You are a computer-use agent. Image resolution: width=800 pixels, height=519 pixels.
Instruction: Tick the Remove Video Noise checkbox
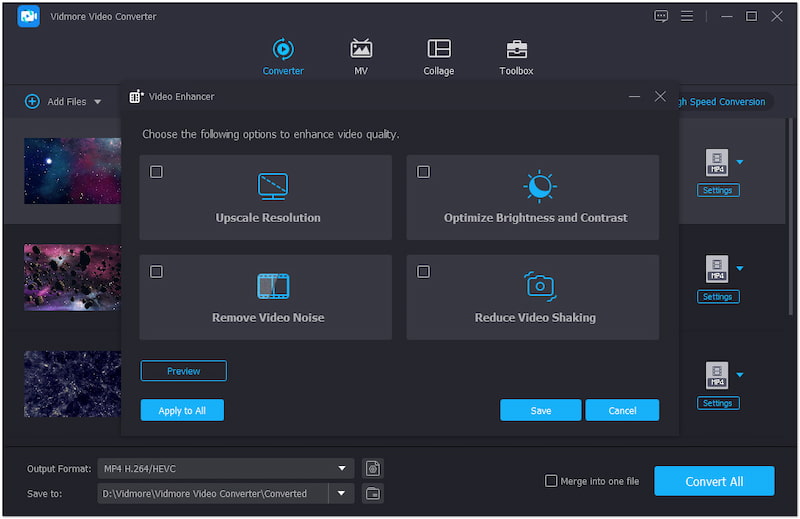[x=157, y=272]
